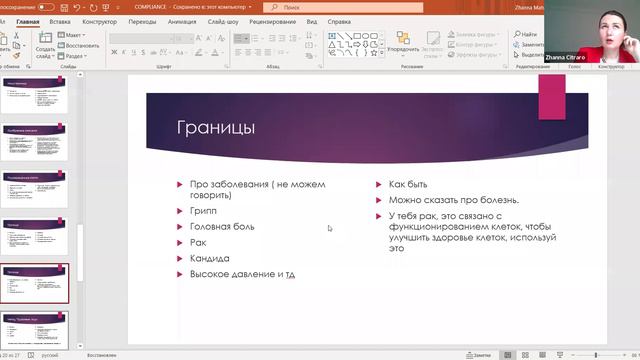Switch to reading view
Viewport: 640px width, 360px height.
pos(542,355)
